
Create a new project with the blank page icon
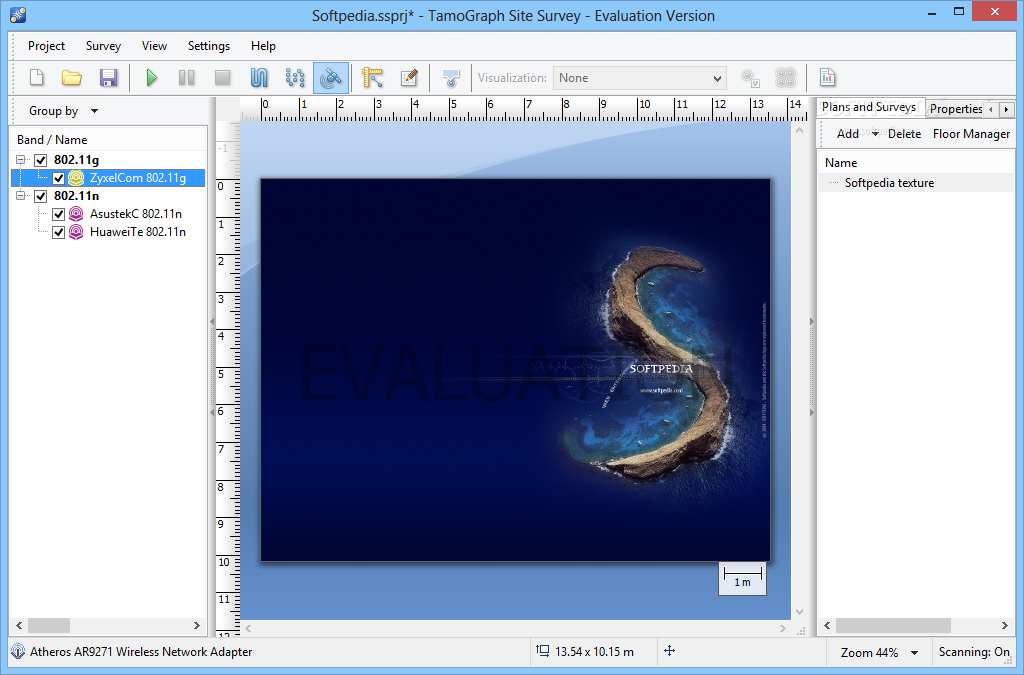point(37,78)
